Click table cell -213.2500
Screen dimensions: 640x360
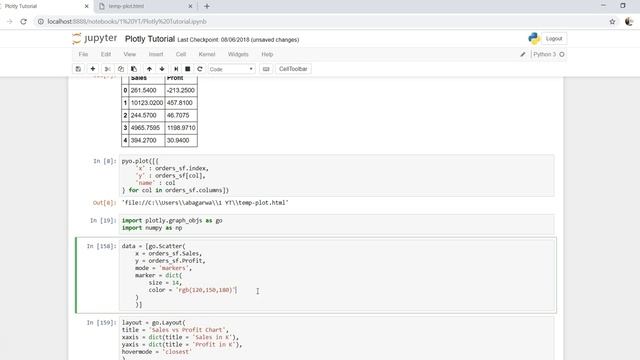(x=181, y=90)
